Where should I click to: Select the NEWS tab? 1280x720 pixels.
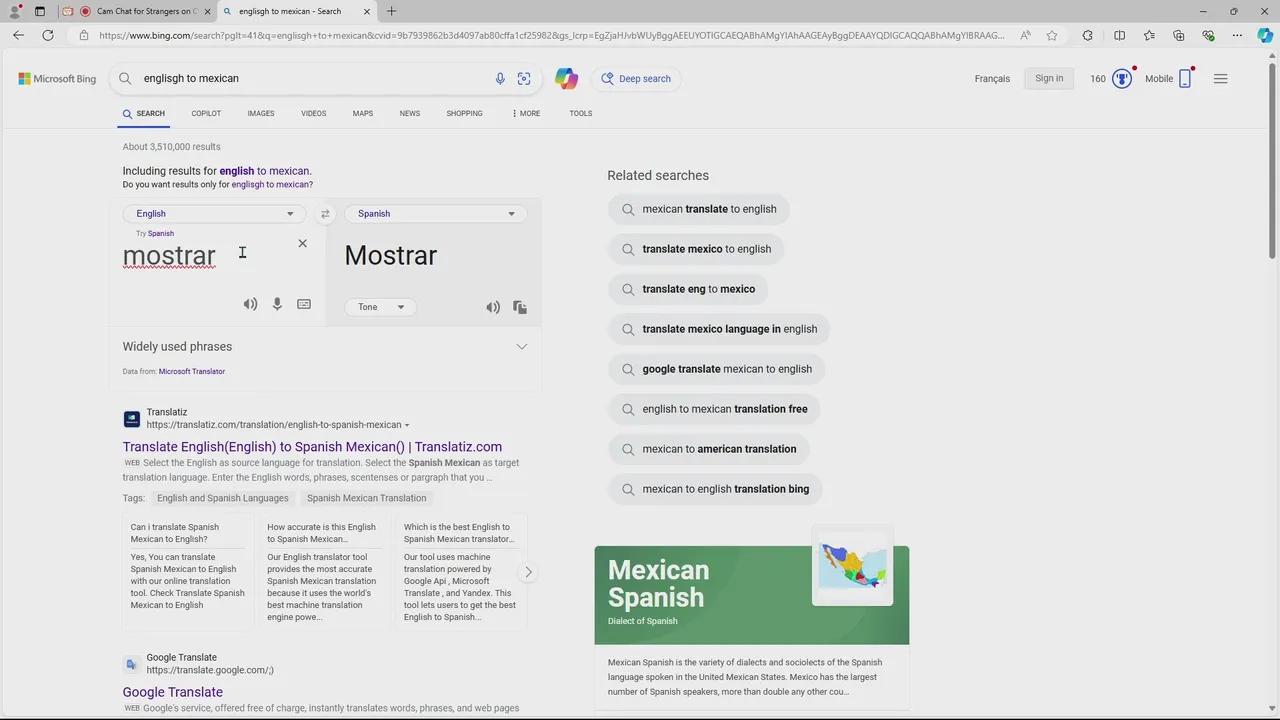click(410, 113)
